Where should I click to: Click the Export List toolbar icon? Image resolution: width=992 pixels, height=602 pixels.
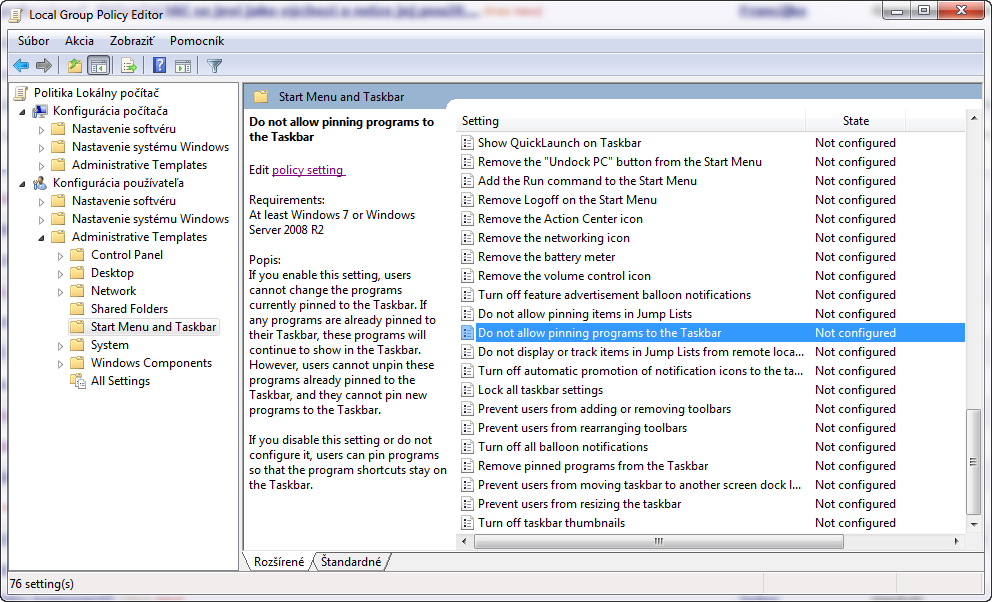tap(129, 65)
